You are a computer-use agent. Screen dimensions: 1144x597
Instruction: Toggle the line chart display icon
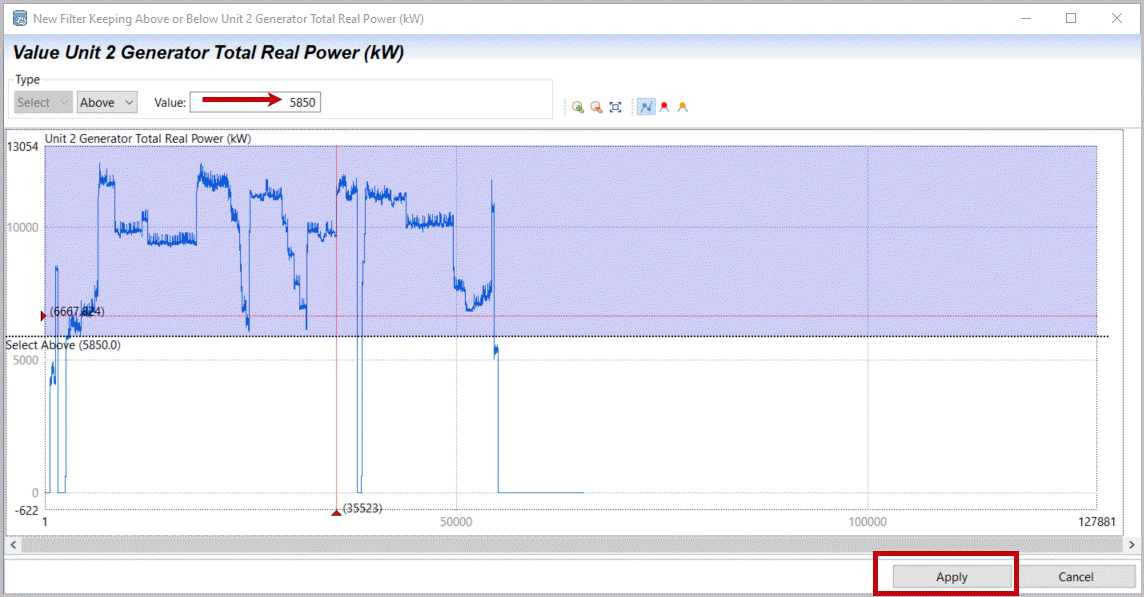click(x=646, y=107)
